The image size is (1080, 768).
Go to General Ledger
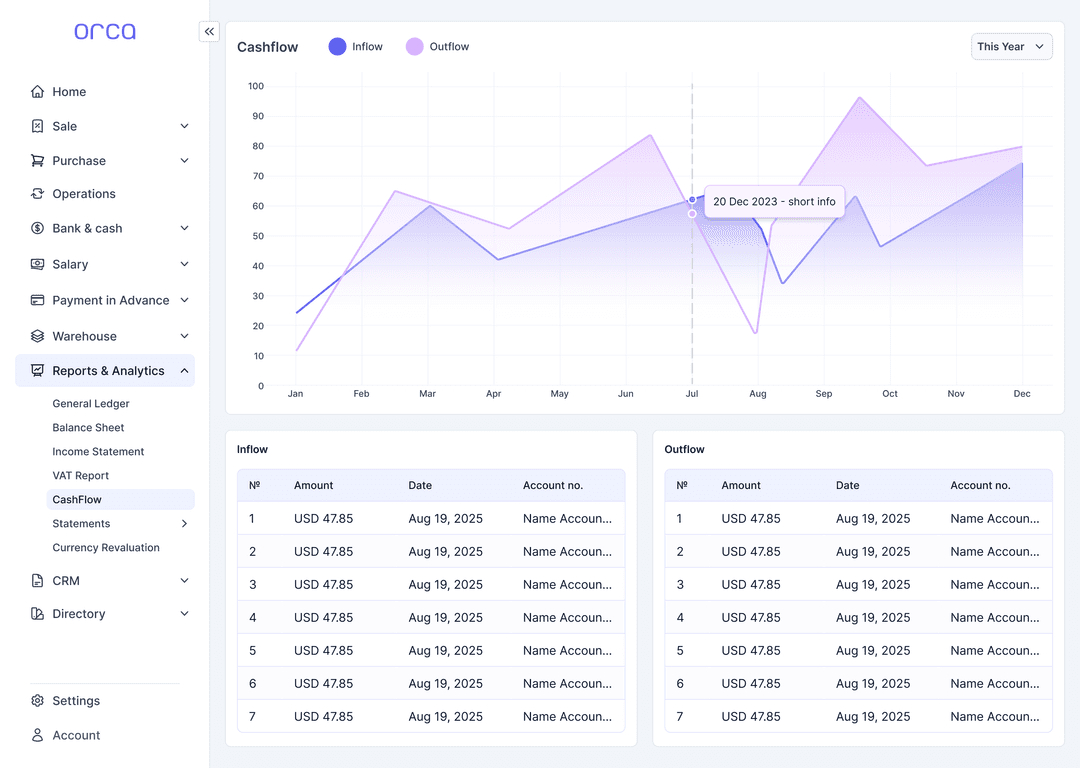90,403
